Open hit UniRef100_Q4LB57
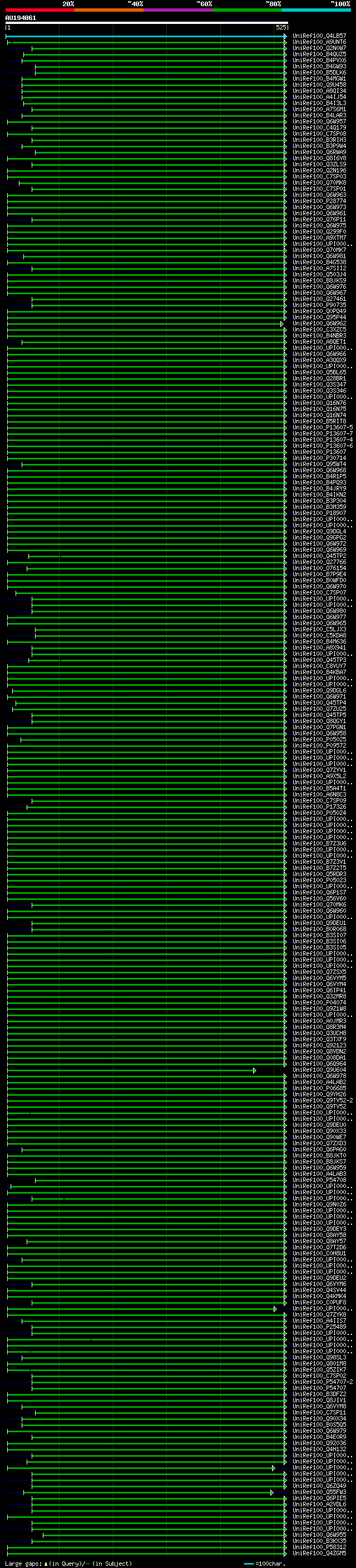 point(319,36)
